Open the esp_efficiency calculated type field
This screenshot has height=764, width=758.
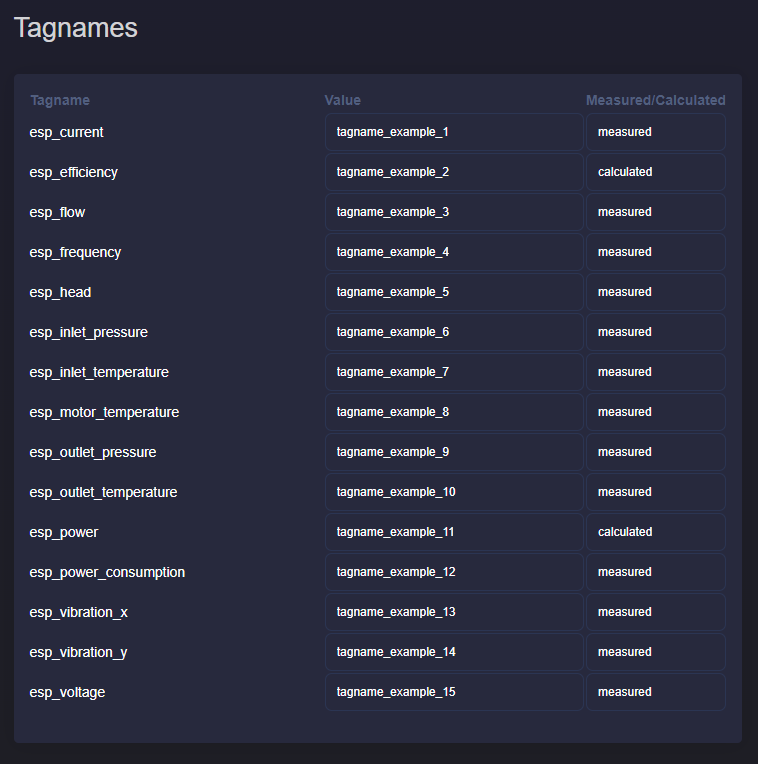655,172
